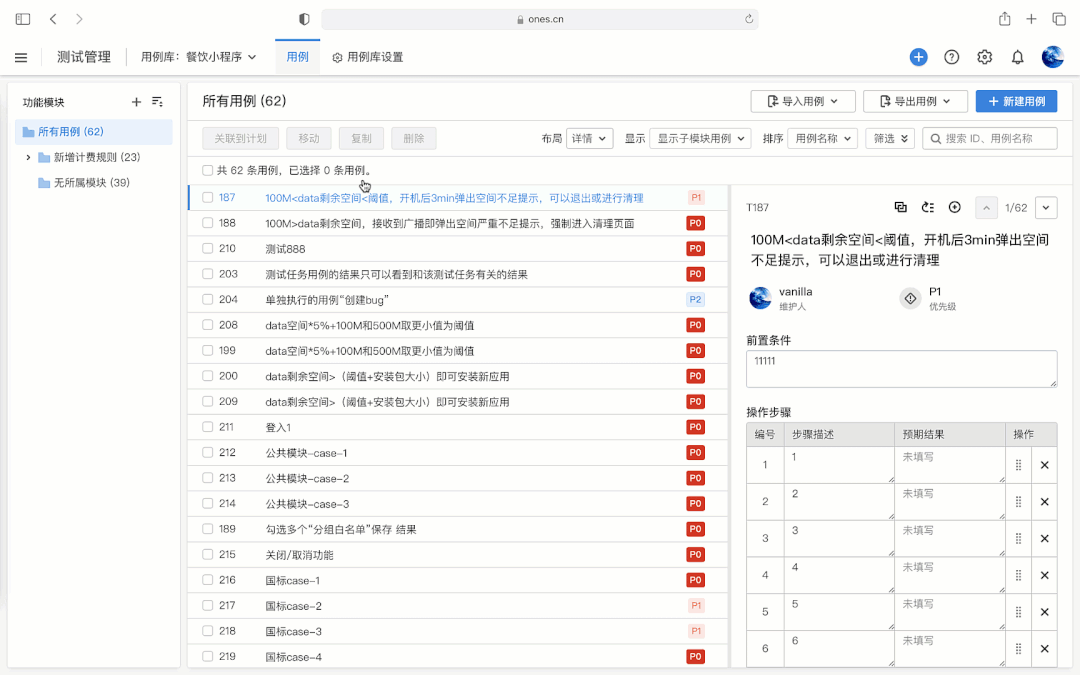Open the 布局 详情 dropdown

click(590, 138)
